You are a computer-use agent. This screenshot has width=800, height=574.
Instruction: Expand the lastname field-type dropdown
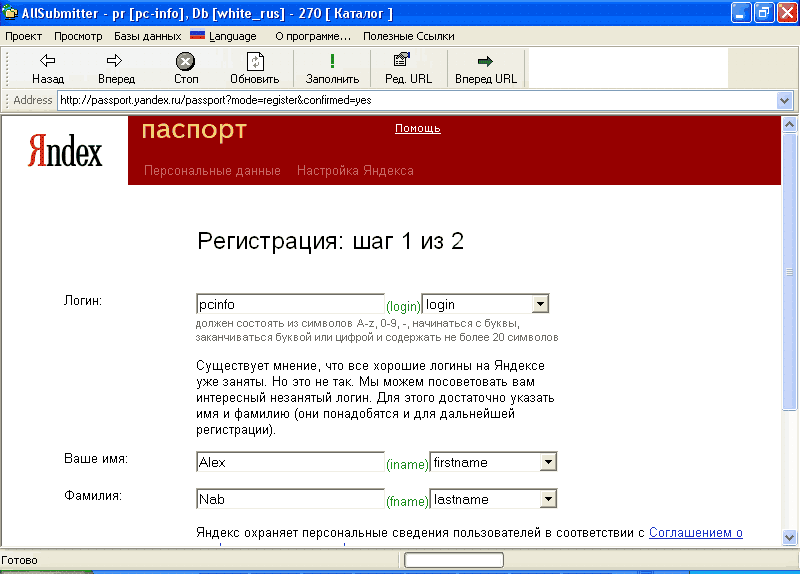tap(548, 500)
